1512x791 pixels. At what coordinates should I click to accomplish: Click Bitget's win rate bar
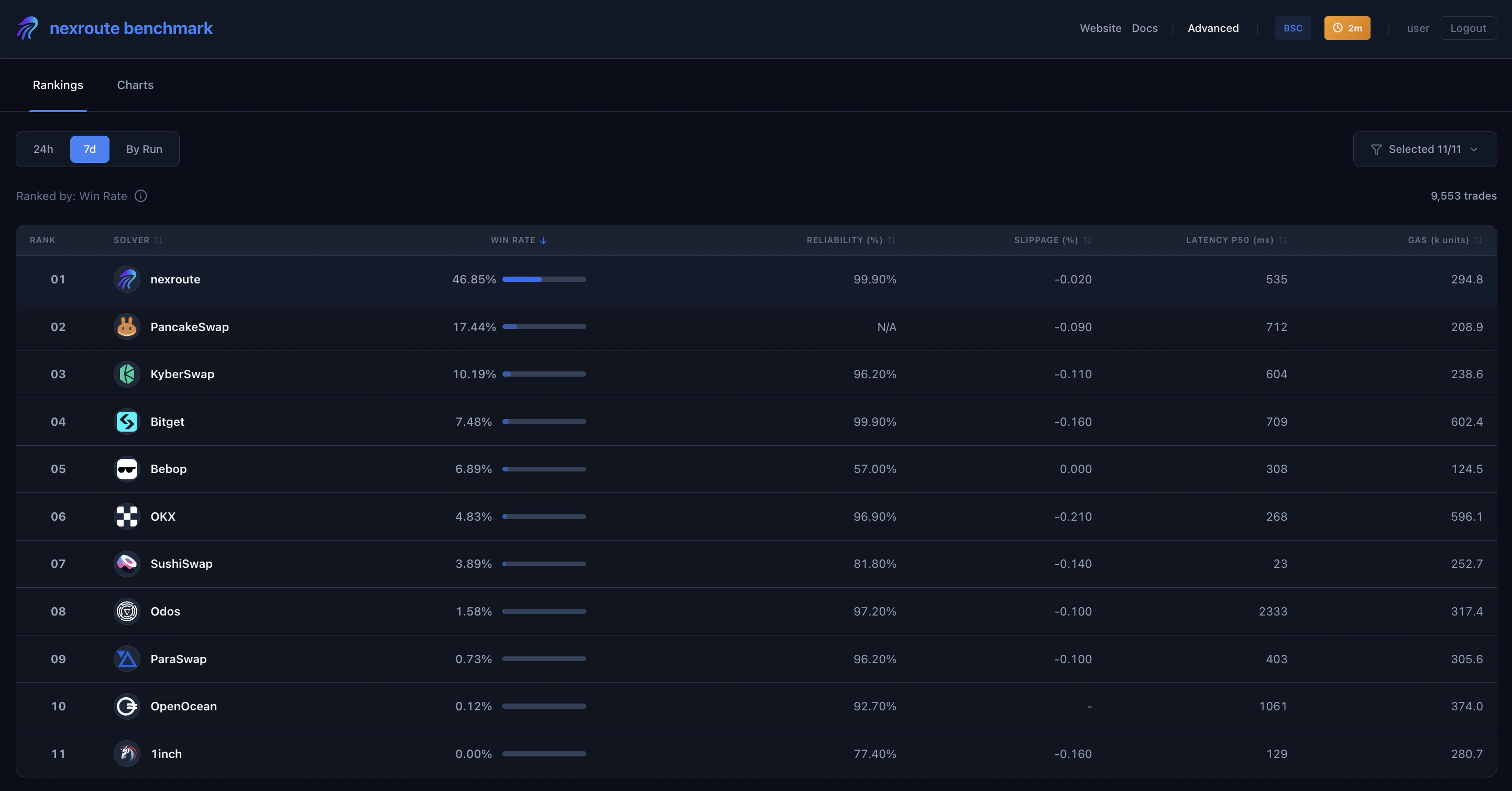544,422
